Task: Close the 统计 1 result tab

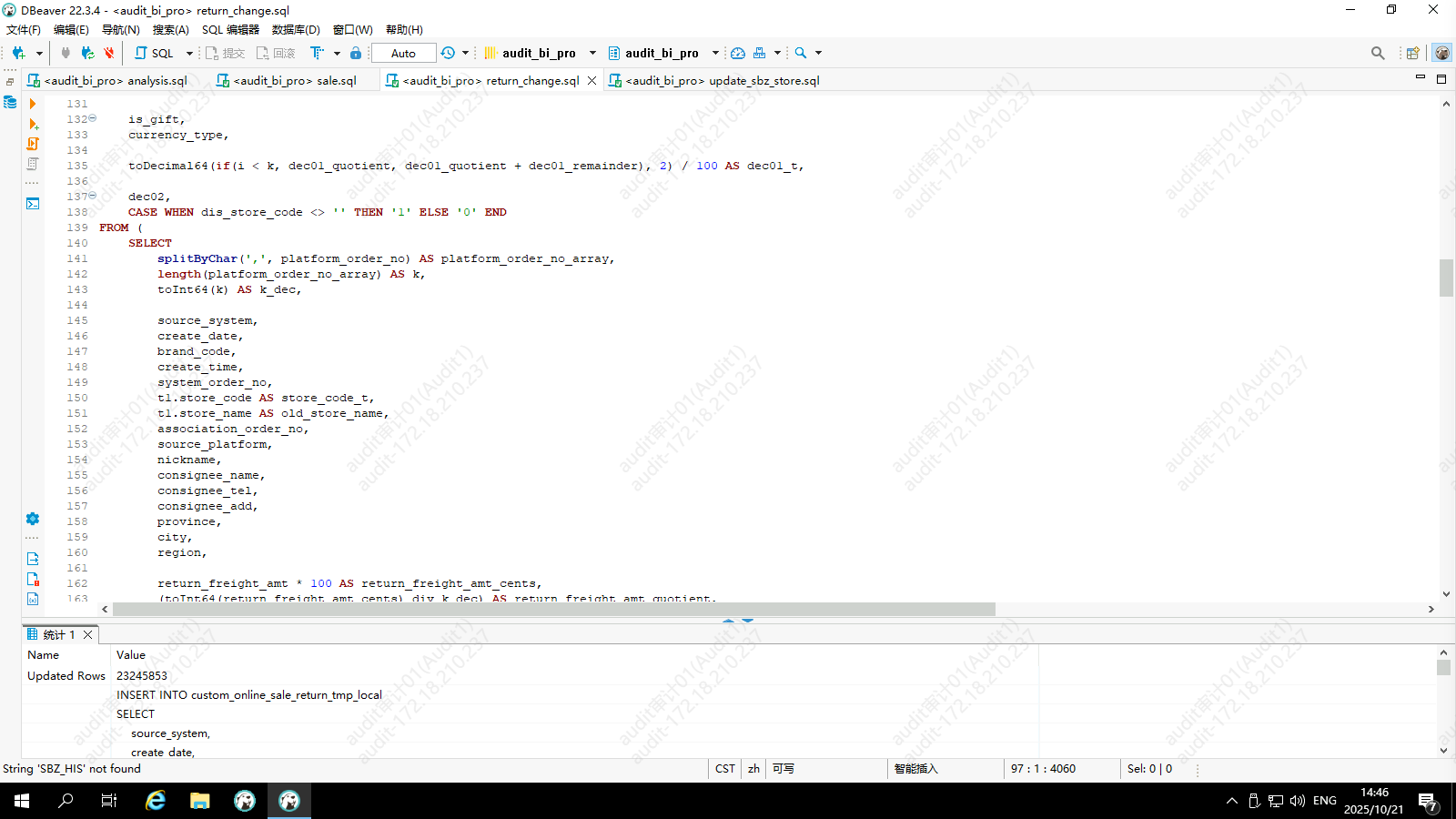Action: 88,634
